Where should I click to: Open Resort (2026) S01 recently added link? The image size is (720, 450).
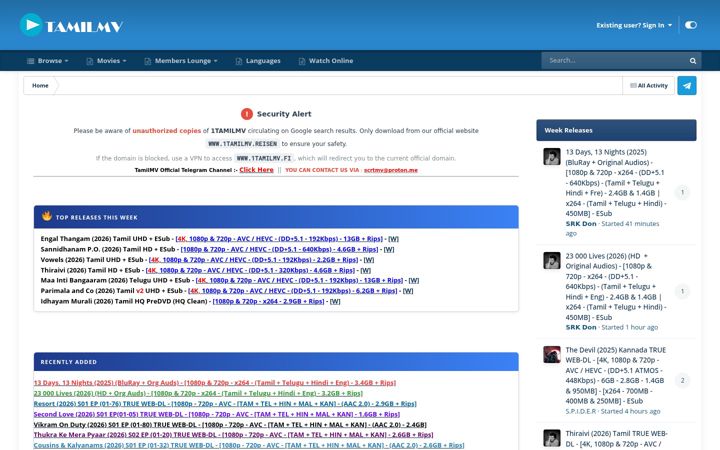tap(225, 404)
